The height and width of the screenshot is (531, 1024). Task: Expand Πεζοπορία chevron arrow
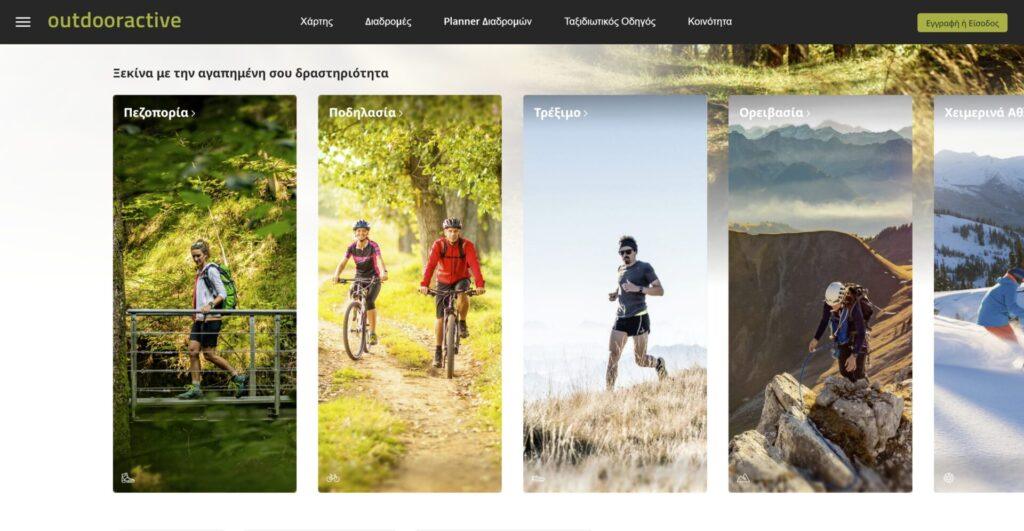193,114
